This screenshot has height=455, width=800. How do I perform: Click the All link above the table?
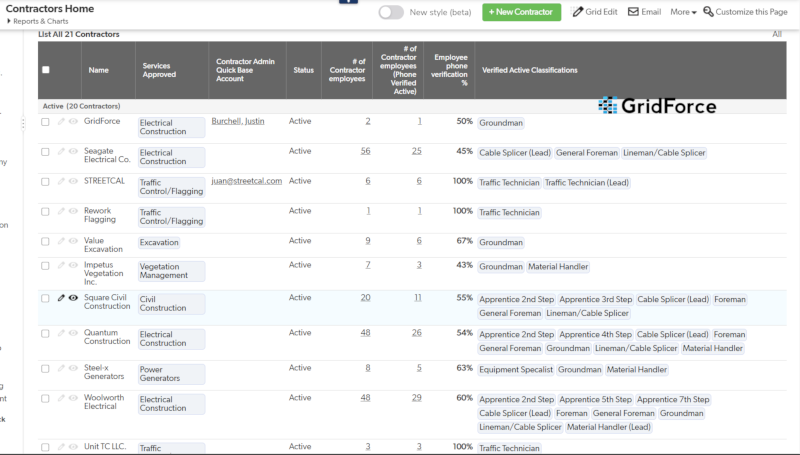(x=777, y=34)
